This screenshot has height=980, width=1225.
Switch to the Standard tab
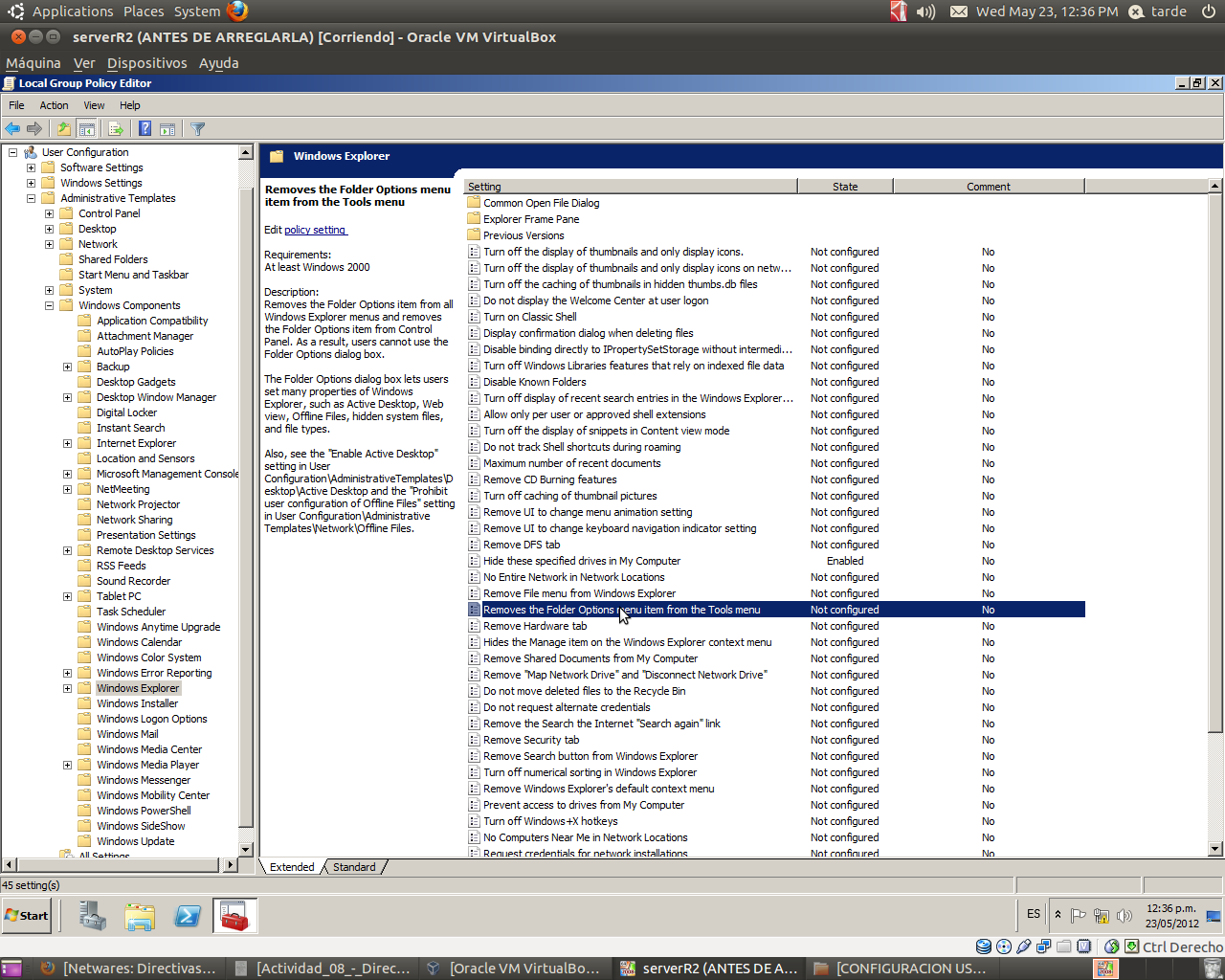click(x=354, y=867)
